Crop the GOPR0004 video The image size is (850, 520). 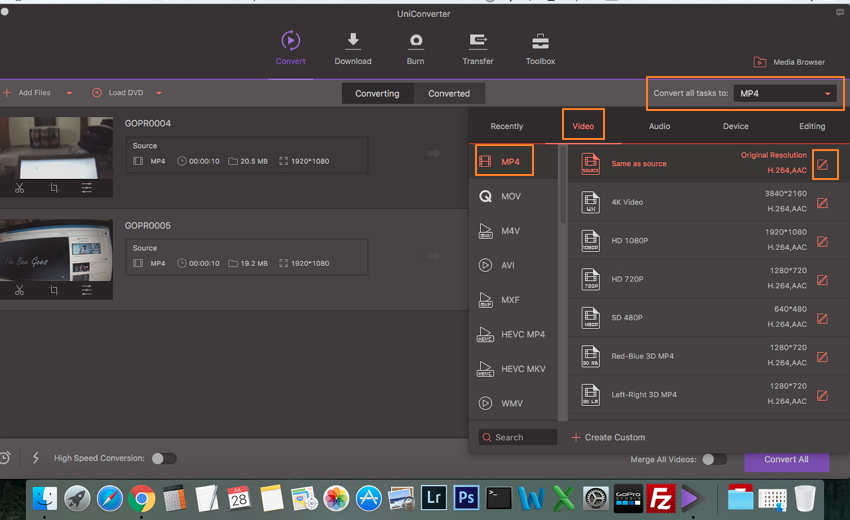[54, 188]
